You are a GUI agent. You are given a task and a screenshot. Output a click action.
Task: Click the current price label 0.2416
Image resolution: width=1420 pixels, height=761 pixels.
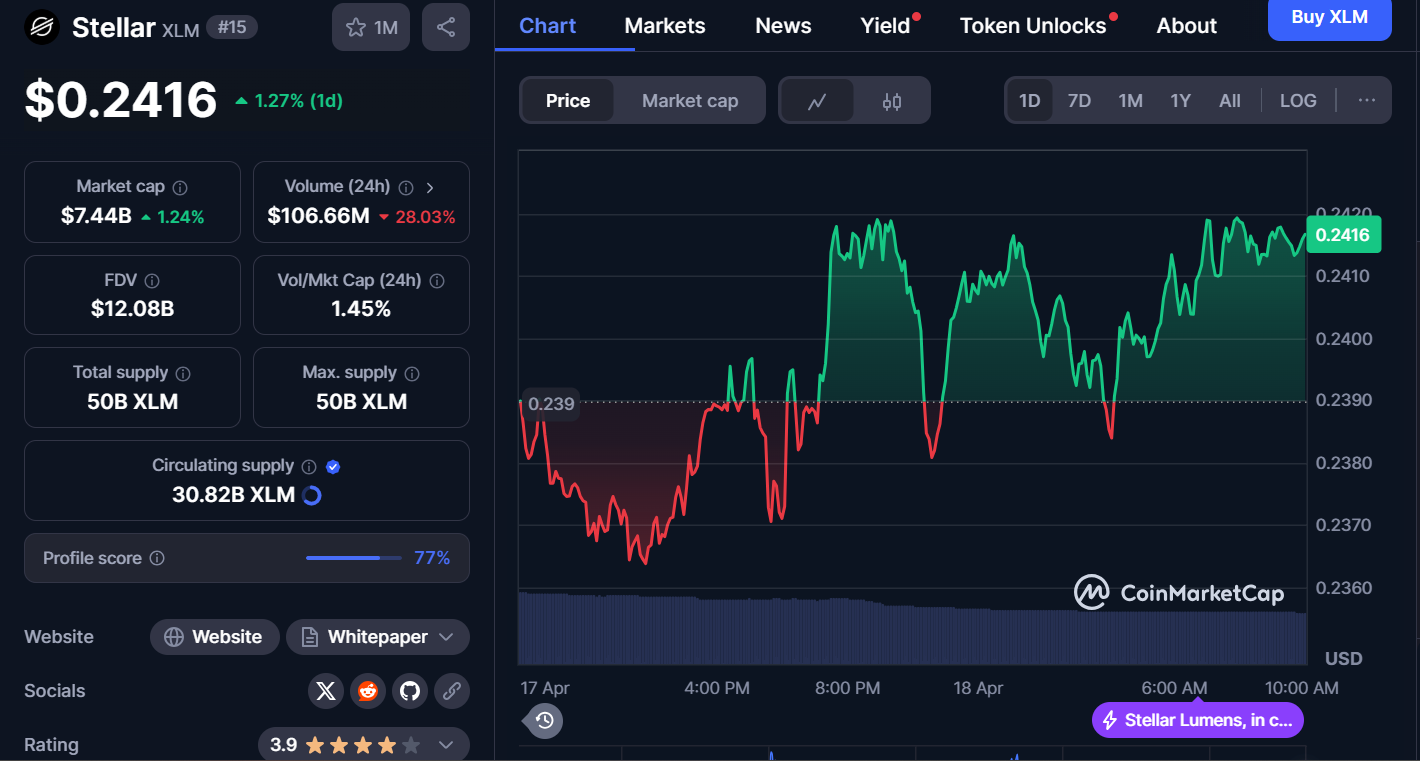1343,235
